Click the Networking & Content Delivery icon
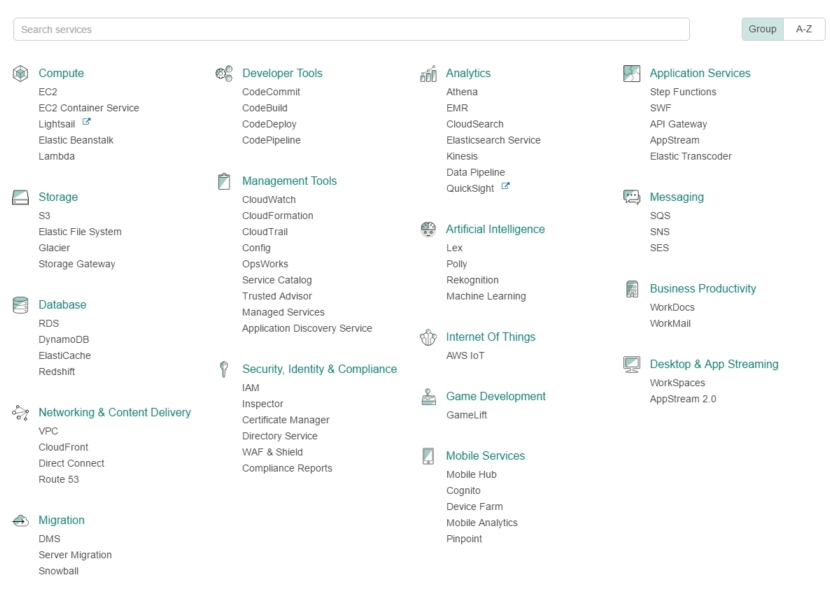The width and height of the screenshot is (830, 599). point(20,413)
